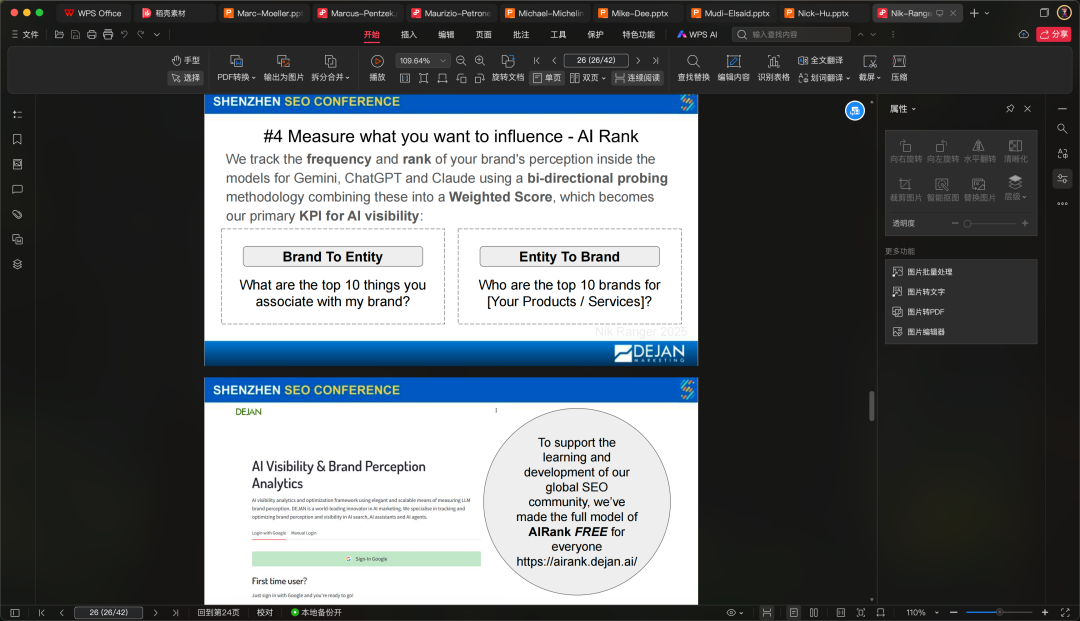Image resolution: width=1080 pixels, height=621 pixels.
Task: Click the 输入查找内容 search field
Action: 791,34
